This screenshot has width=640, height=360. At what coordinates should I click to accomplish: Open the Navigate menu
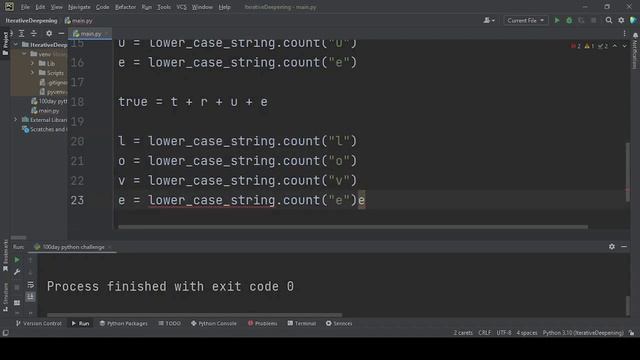[79, 7]
